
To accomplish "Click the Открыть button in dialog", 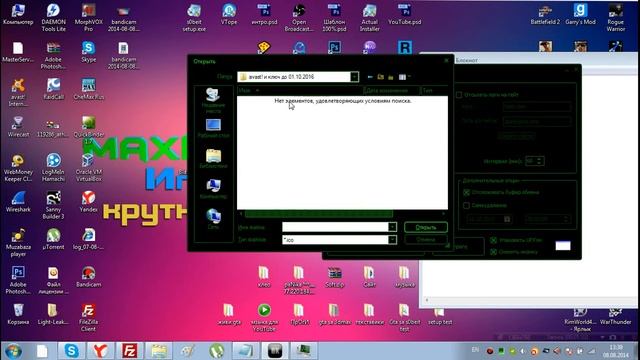I will [x=426, y=227].
